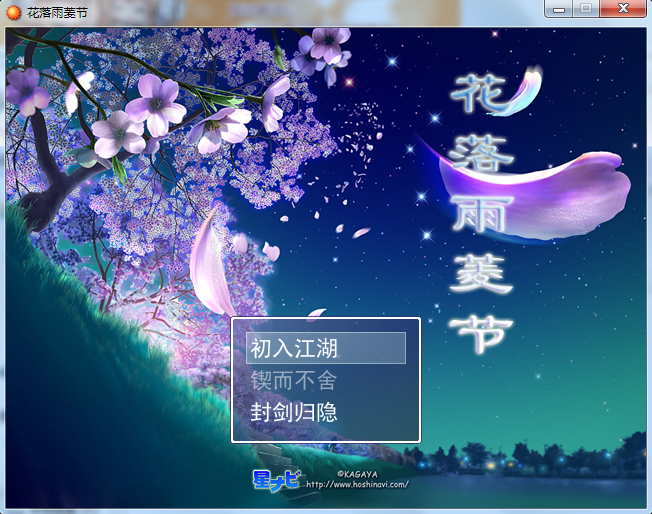Click the disabled maximize button
Screen dimensions: 652x514
(586, 9)
